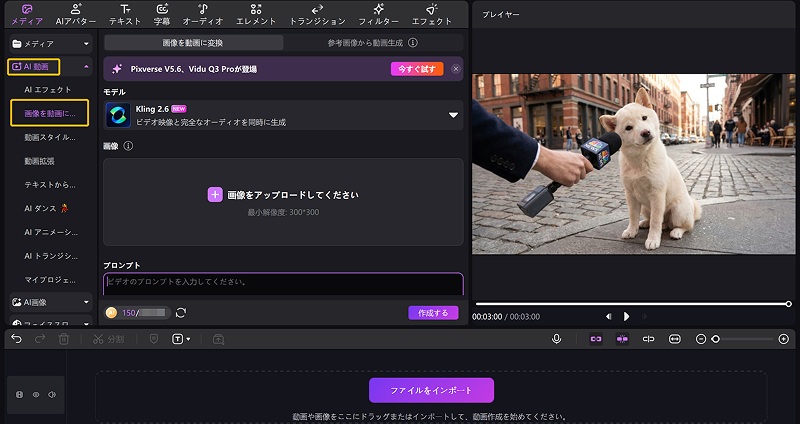Click the dog preview image in player

(633, 164)
